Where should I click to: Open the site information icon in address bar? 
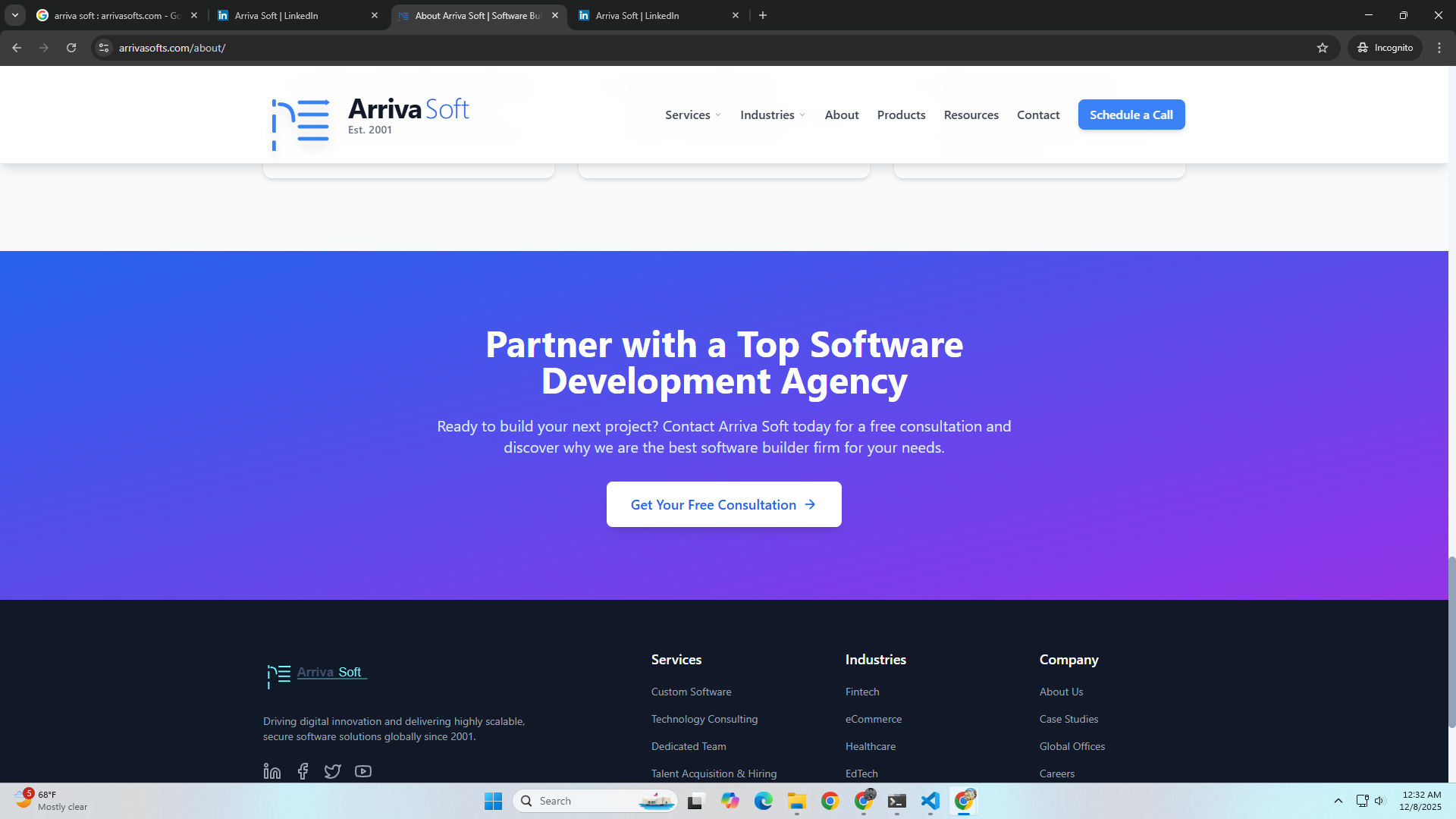(104, 48)
